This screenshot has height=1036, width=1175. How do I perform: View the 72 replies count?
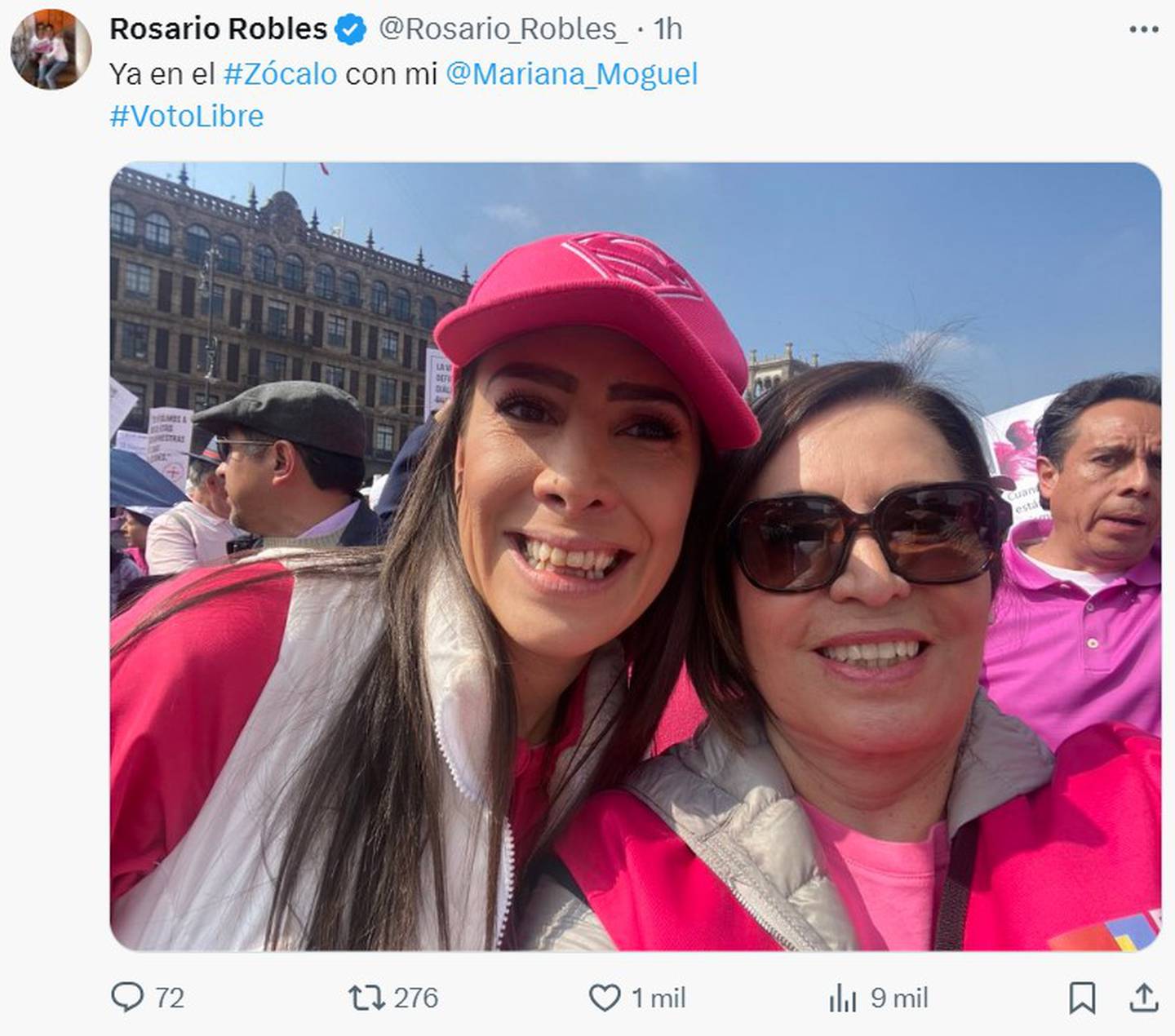(x=169, y=998)
